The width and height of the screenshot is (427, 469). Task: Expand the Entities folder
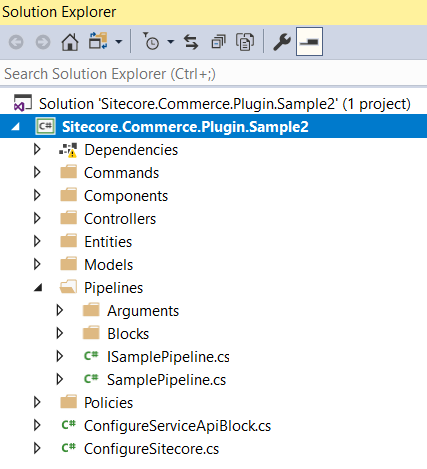37,241
